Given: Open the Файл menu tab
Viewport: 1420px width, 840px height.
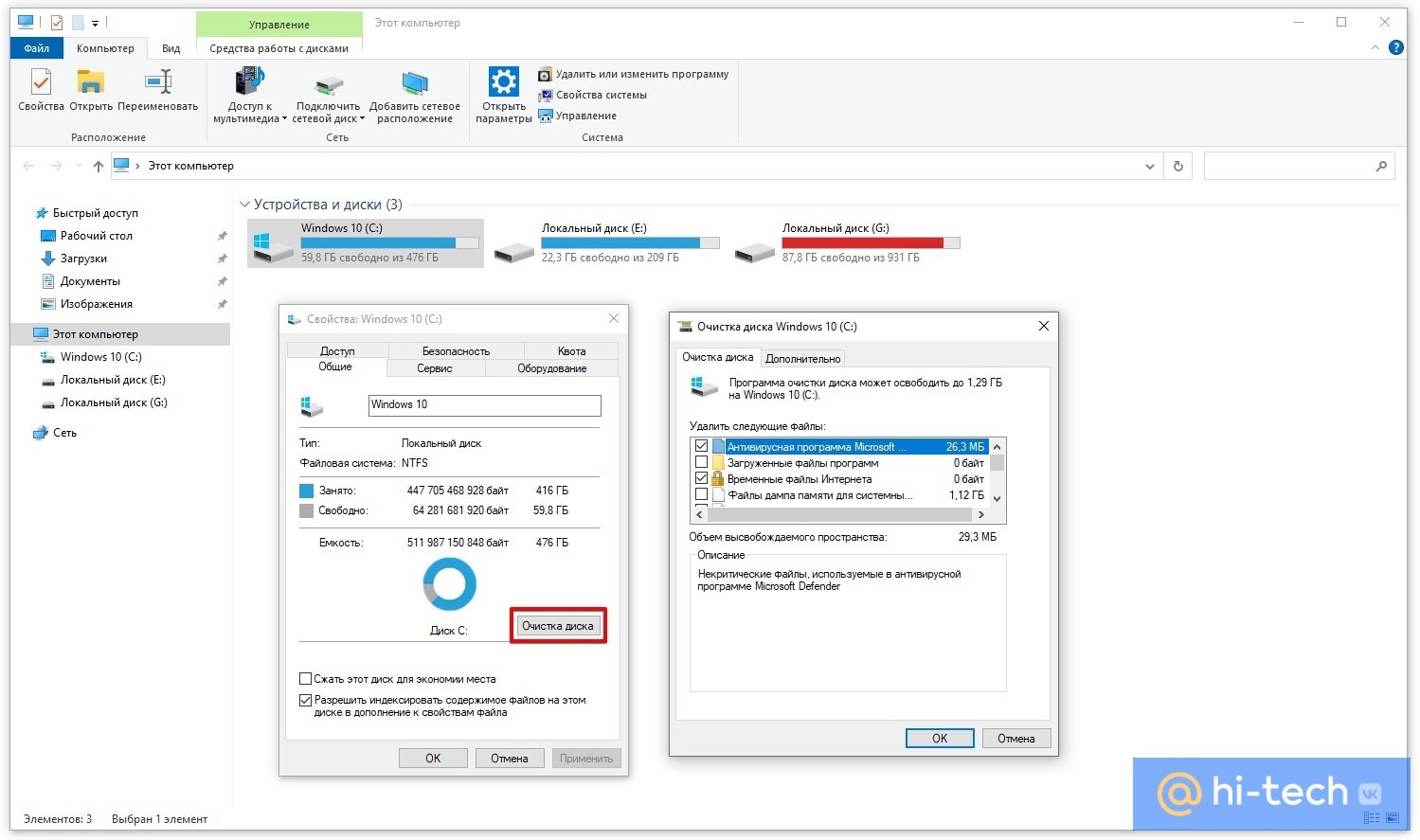Looking at the screenshot, I should pyautogui.click(x=37, y=48).
